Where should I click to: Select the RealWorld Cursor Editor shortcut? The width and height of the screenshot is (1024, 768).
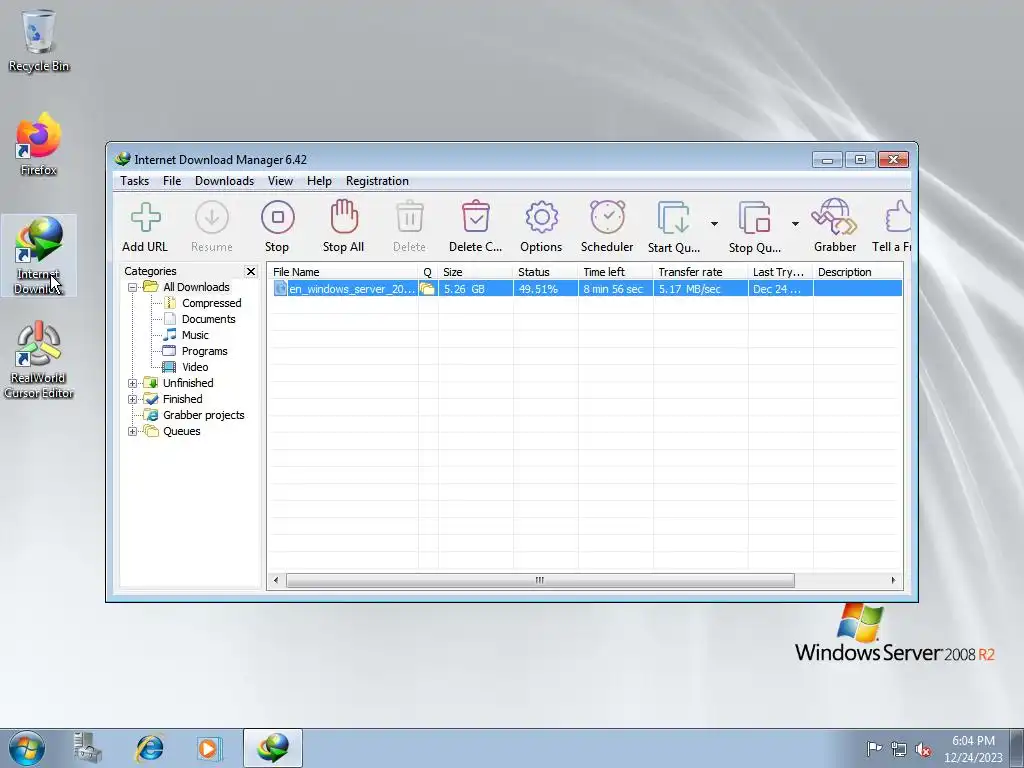click(39, 359)
